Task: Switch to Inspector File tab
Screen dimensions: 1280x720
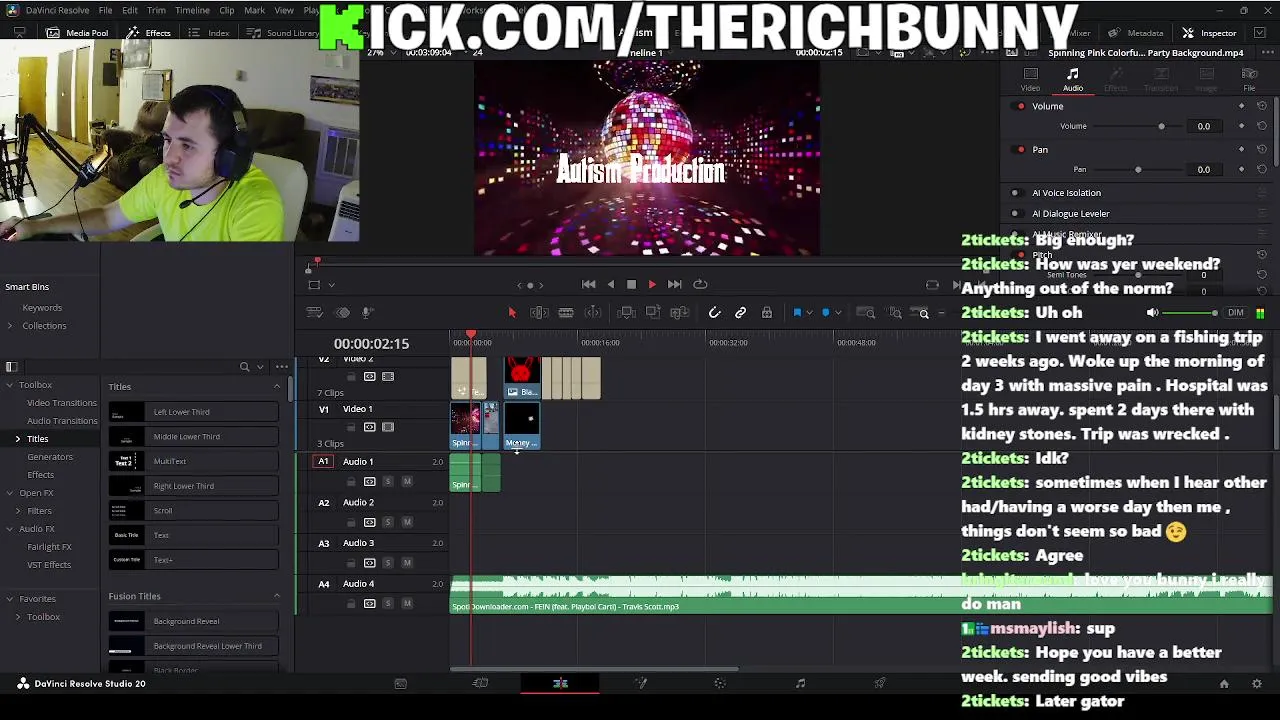Action: click(1249, 80)
